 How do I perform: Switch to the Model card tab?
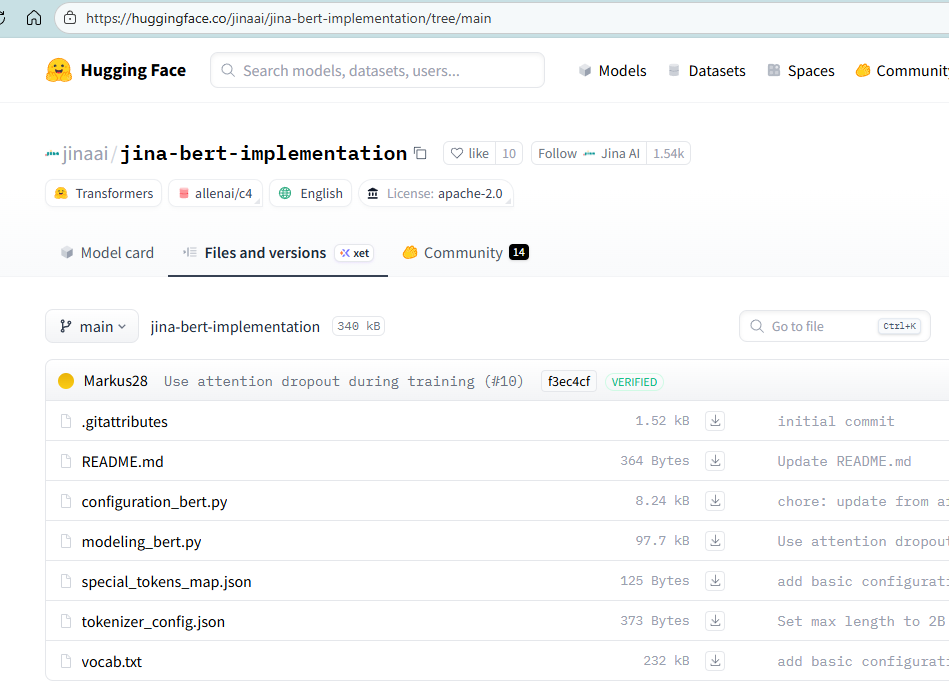107,252
